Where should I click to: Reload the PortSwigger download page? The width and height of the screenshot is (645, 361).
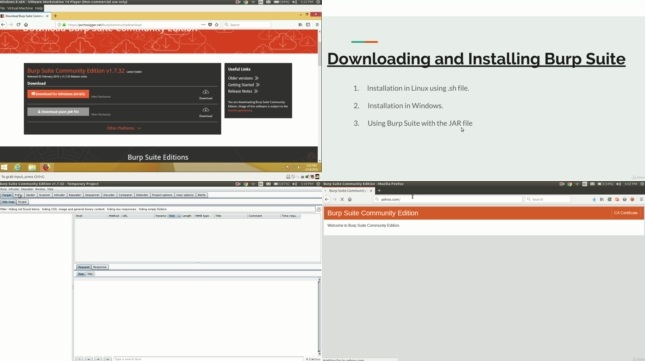tap(18, 25)
